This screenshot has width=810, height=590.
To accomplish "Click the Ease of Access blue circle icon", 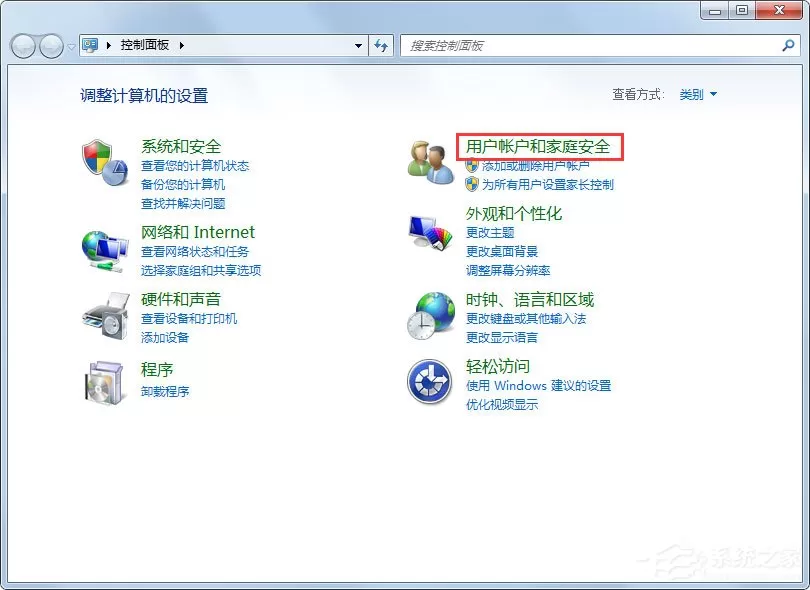I will click(x=429, y=382).
